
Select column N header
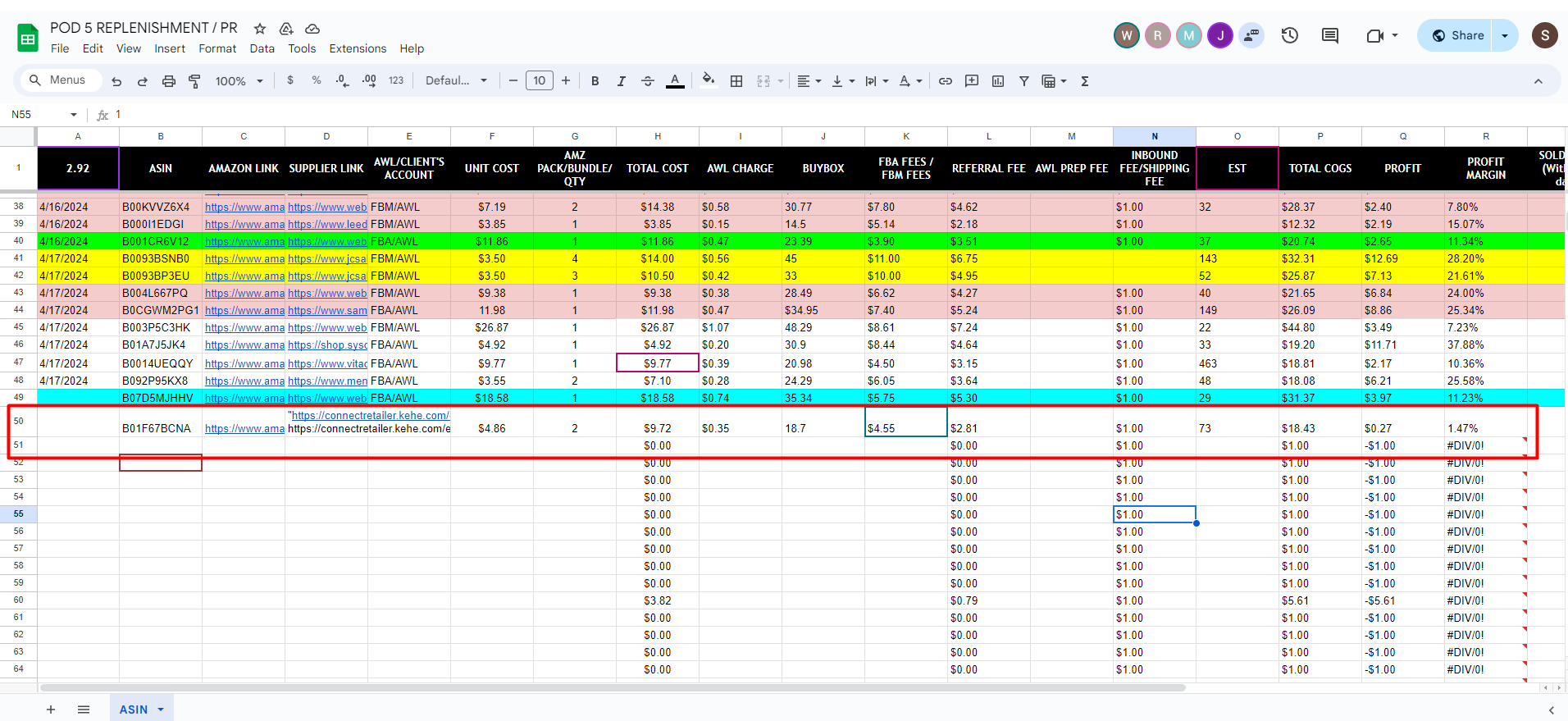point(1155,136)
